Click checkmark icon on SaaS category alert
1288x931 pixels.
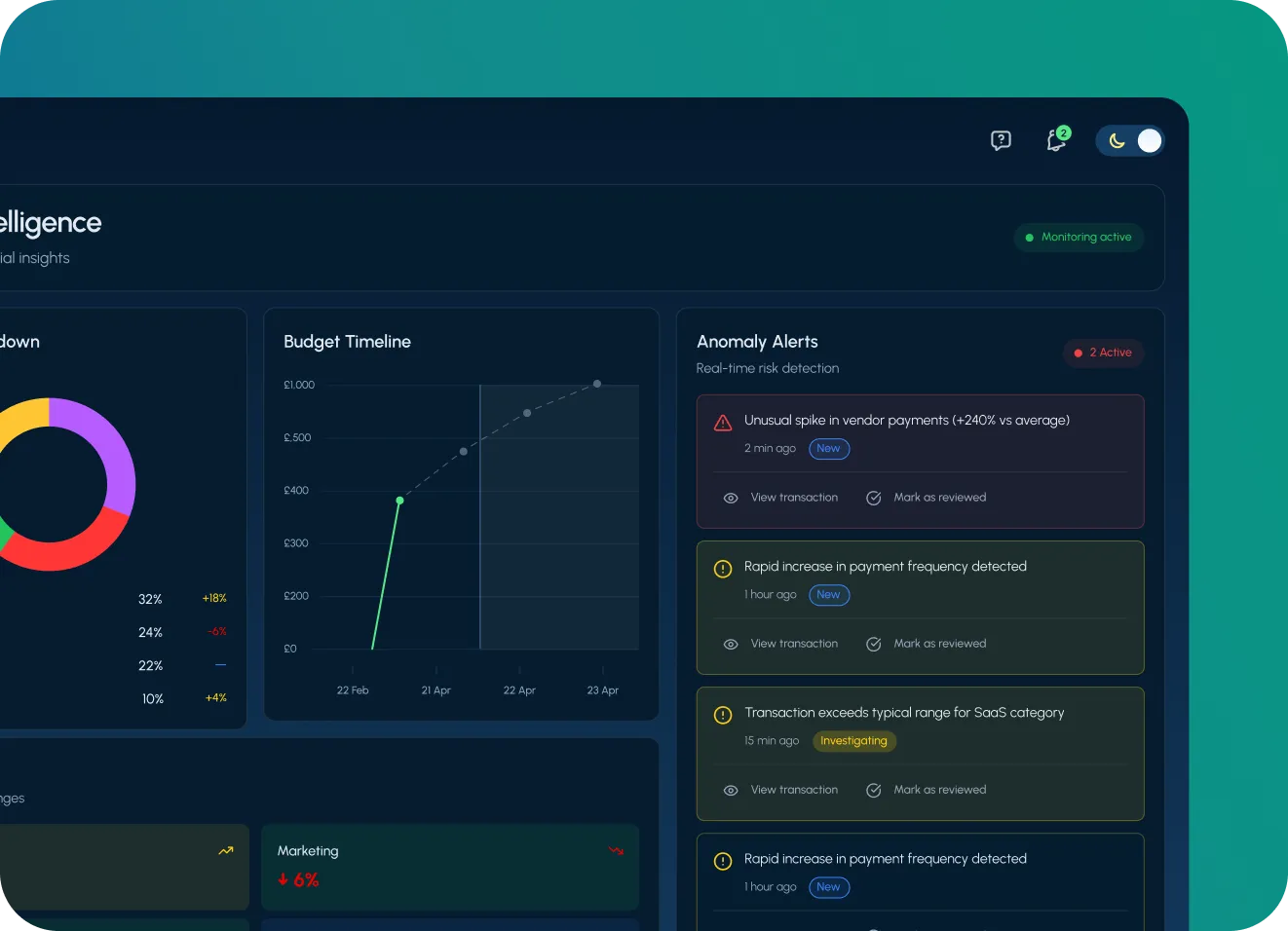pos(874,790)
